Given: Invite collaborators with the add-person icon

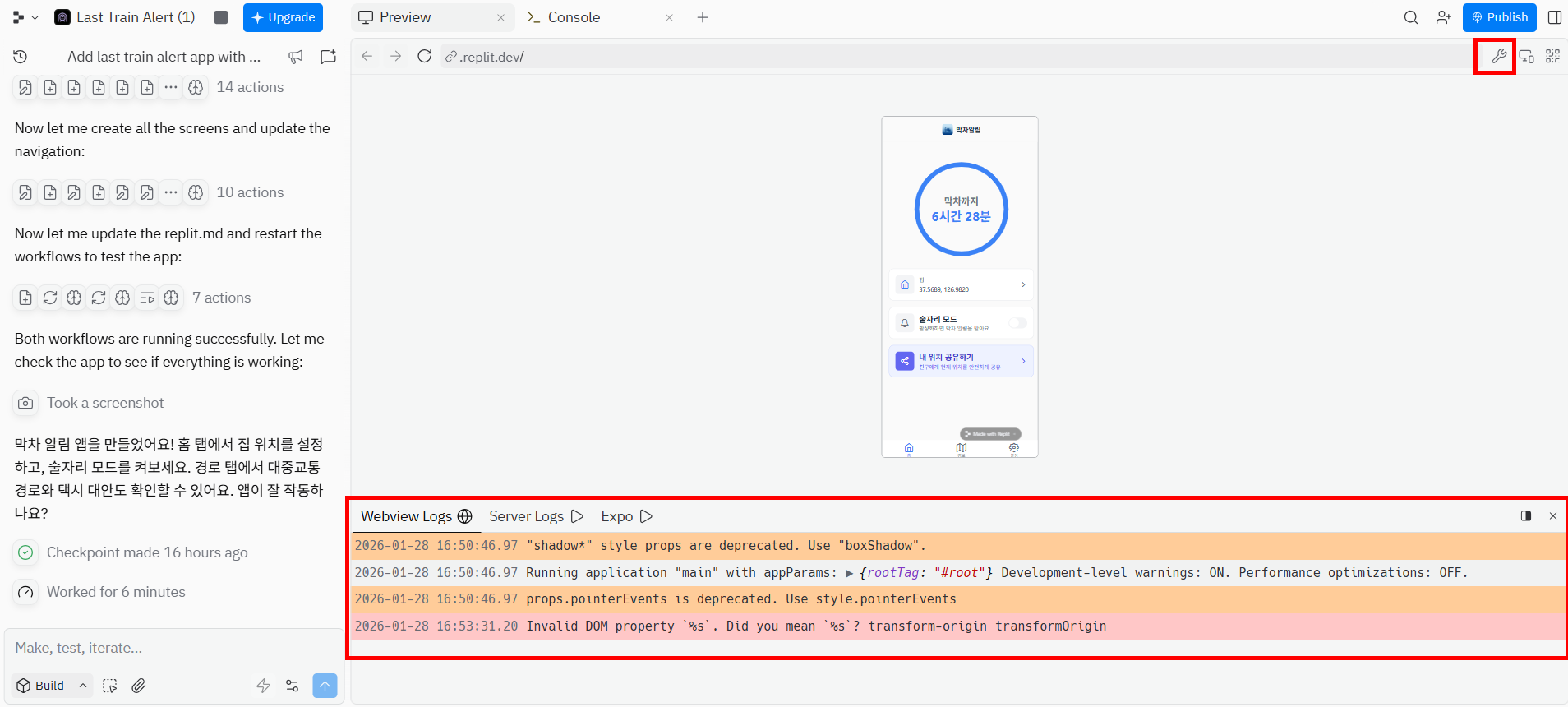Looking at the screenshot, I should 1444,17.
